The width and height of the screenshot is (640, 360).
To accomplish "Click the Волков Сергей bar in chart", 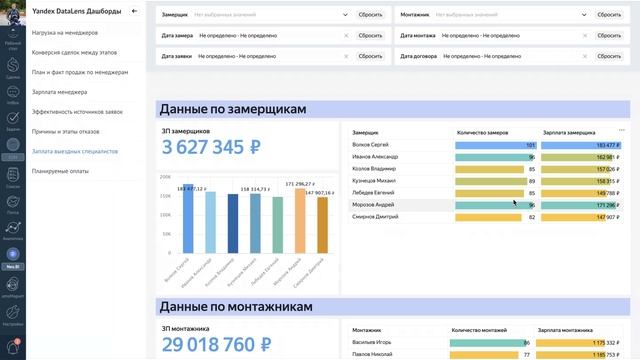I will 188,218.
